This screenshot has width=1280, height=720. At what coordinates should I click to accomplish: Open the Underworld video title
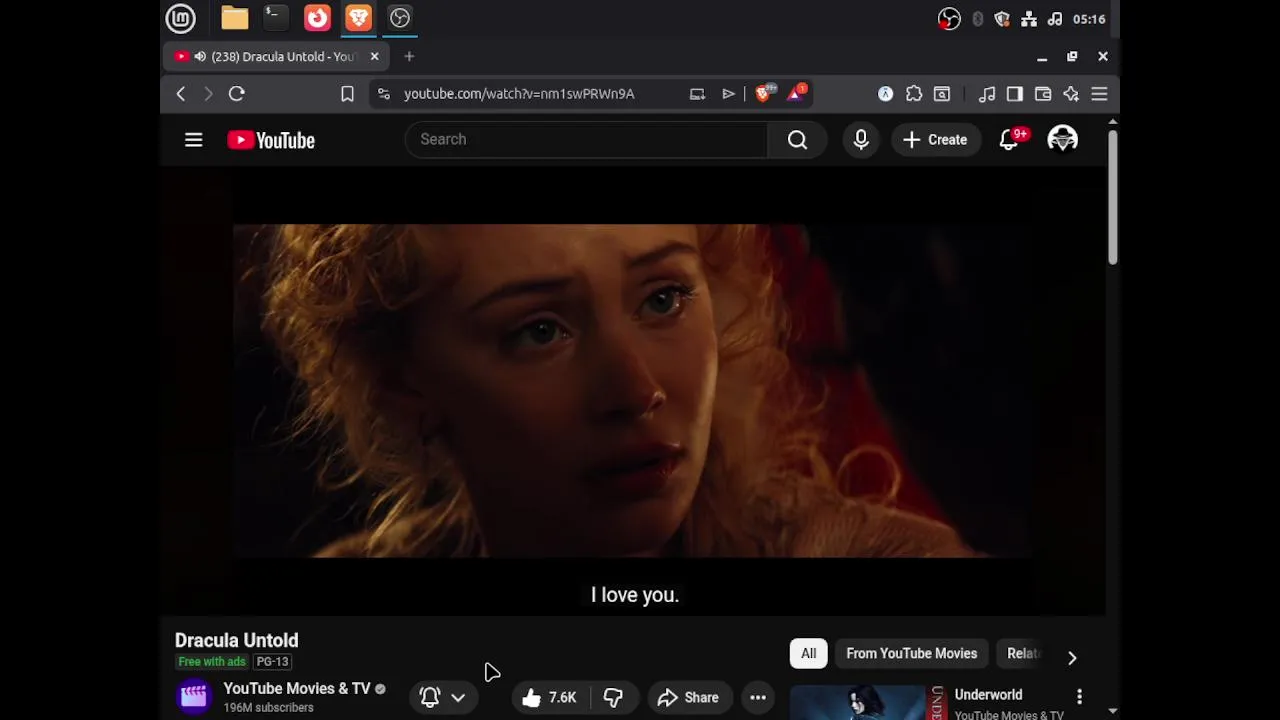pos(988,695)
